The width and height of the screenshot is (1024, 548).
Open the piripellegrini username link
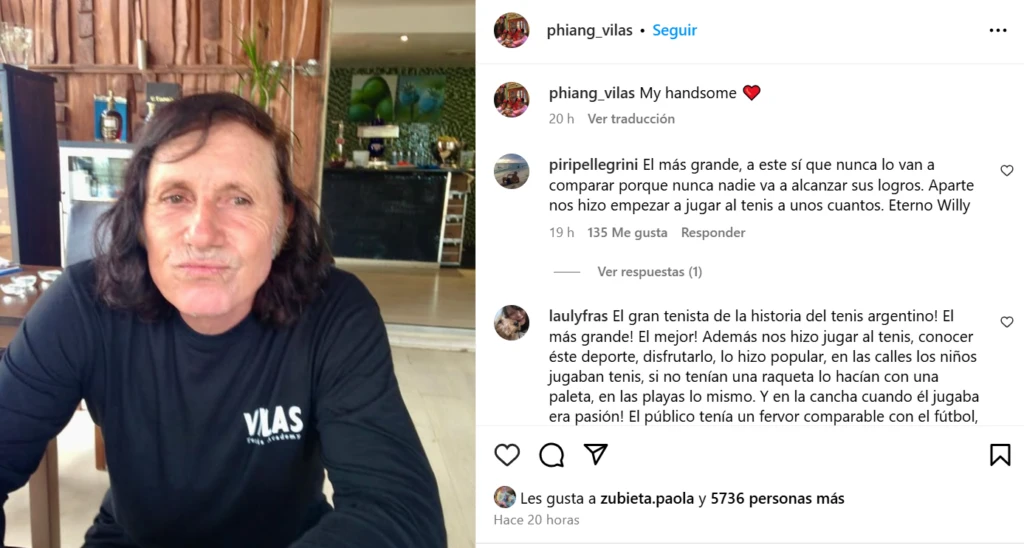593,165
